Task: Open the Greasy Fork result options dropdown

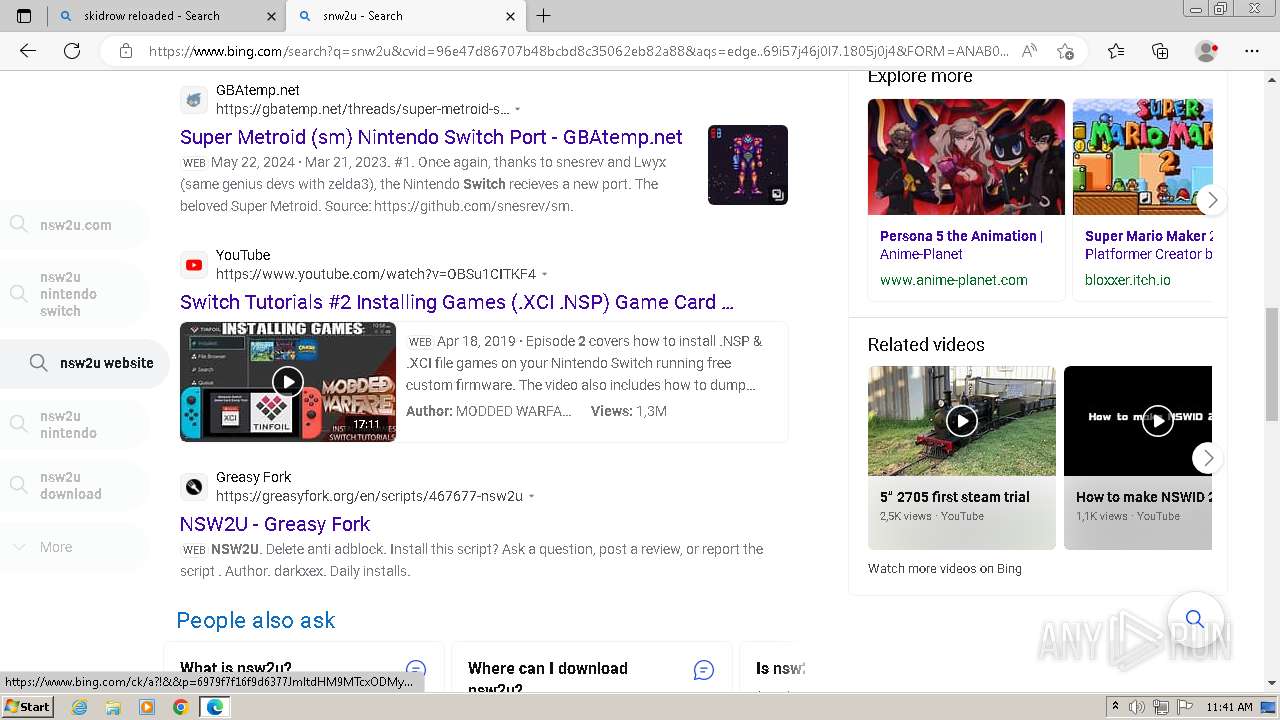Action: pyautogui.click(x=531, y=496)
